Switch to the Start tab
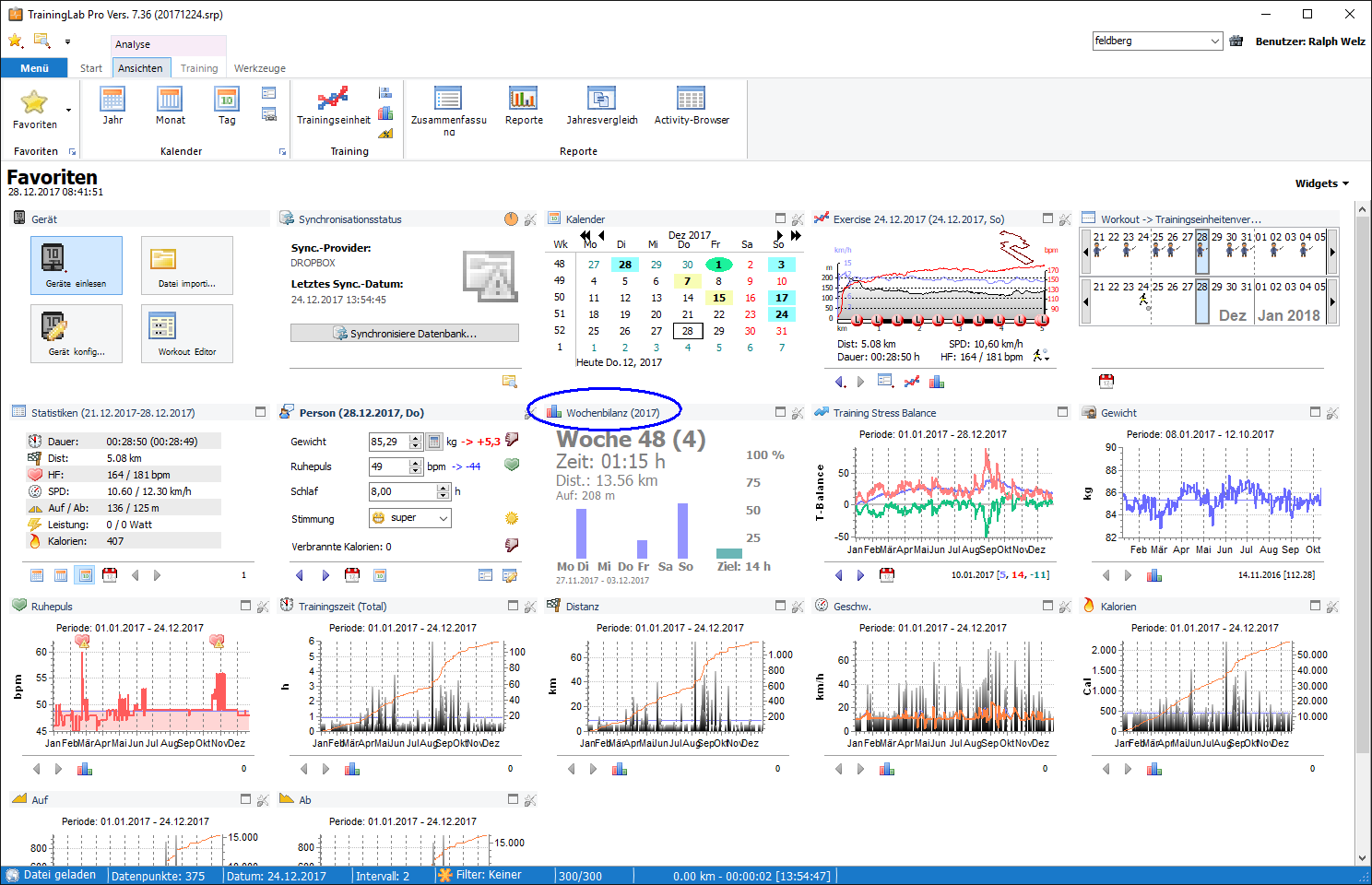The height and width of the screenshot is (885, 1372). pyautogui.click(x=91, y=68)
